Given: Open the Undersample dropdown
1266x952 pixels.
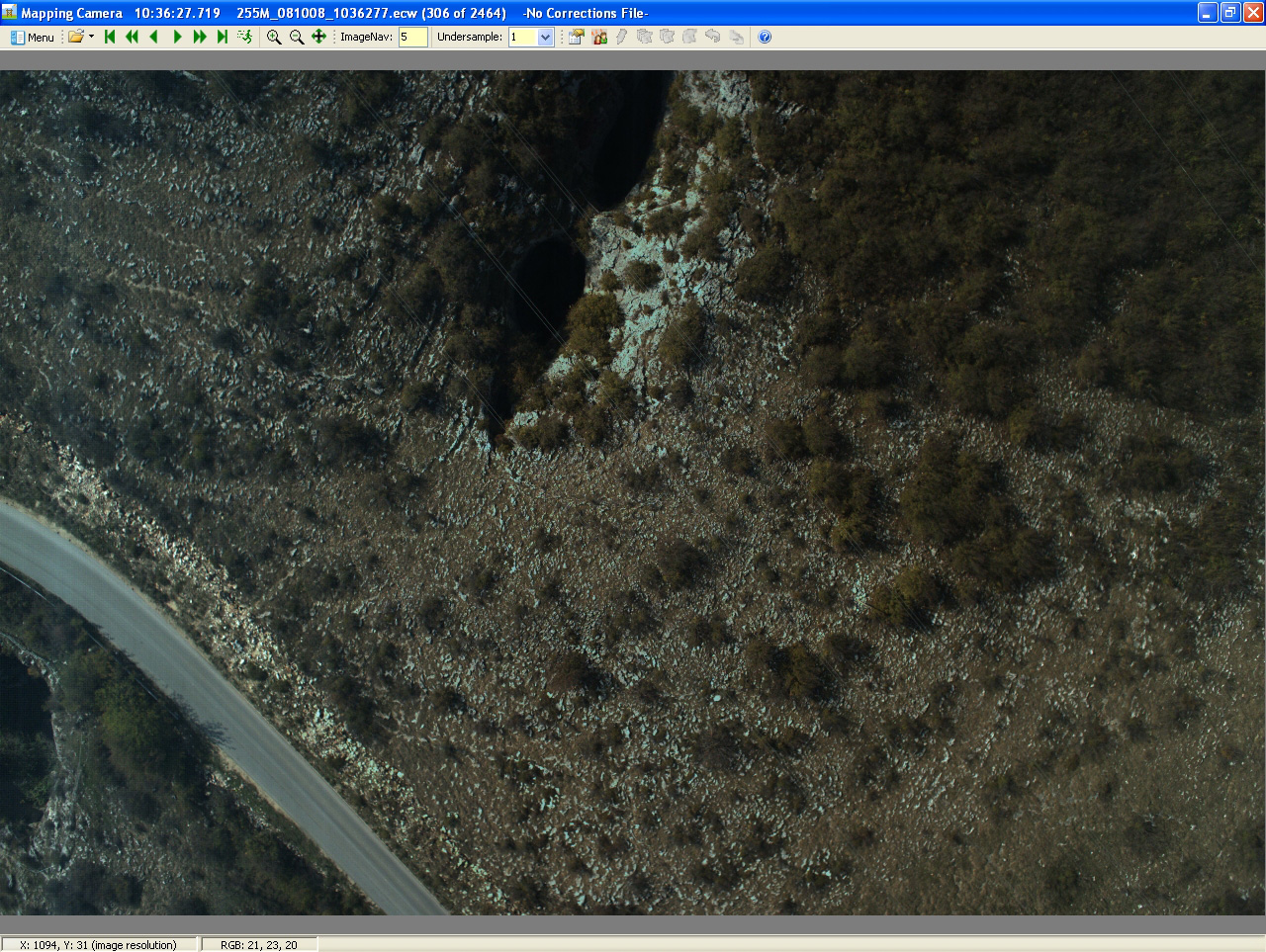Looking at the screenshot, I should 545,37.
